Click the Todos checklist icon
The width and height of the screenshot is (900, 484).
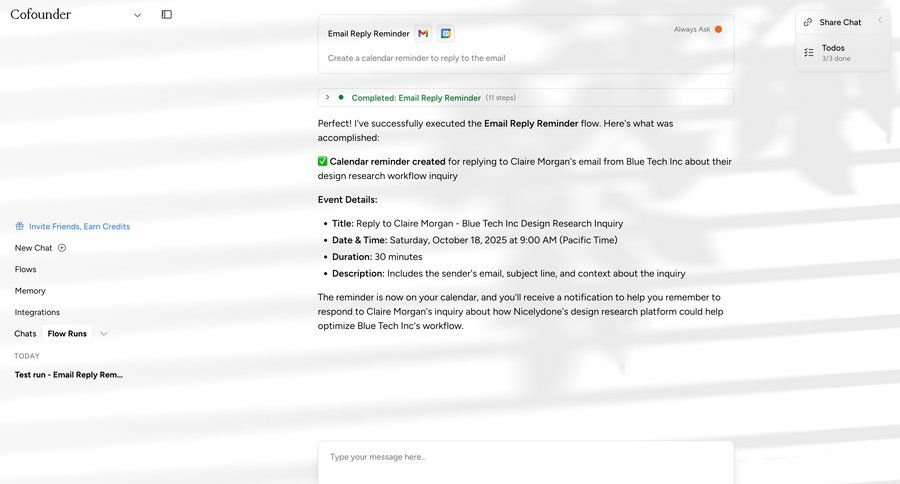tap(808, 53)
